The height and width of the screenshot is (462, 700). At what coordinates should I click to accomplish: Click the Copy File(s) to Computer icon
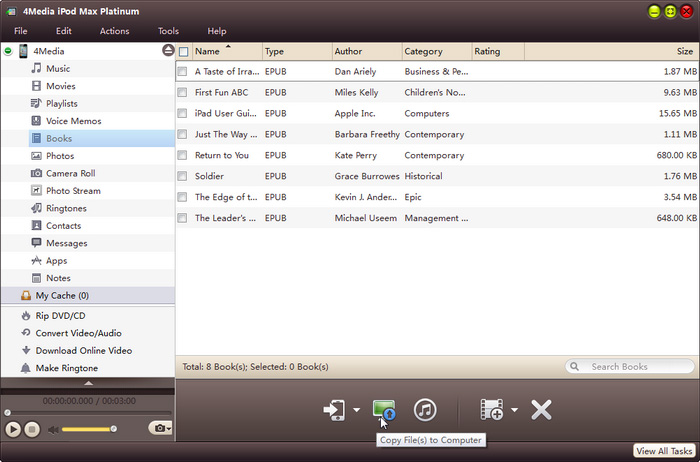click(x=383, y=409)
